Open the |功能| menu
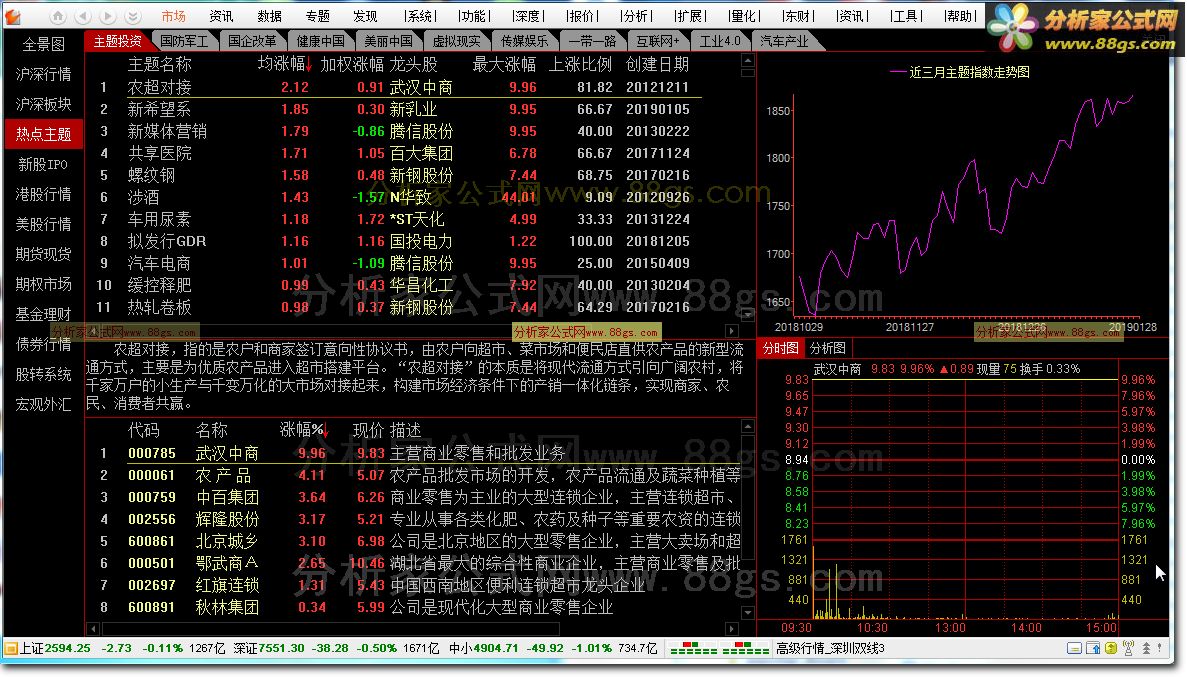 pyautogui.click(x=474, y=16)
